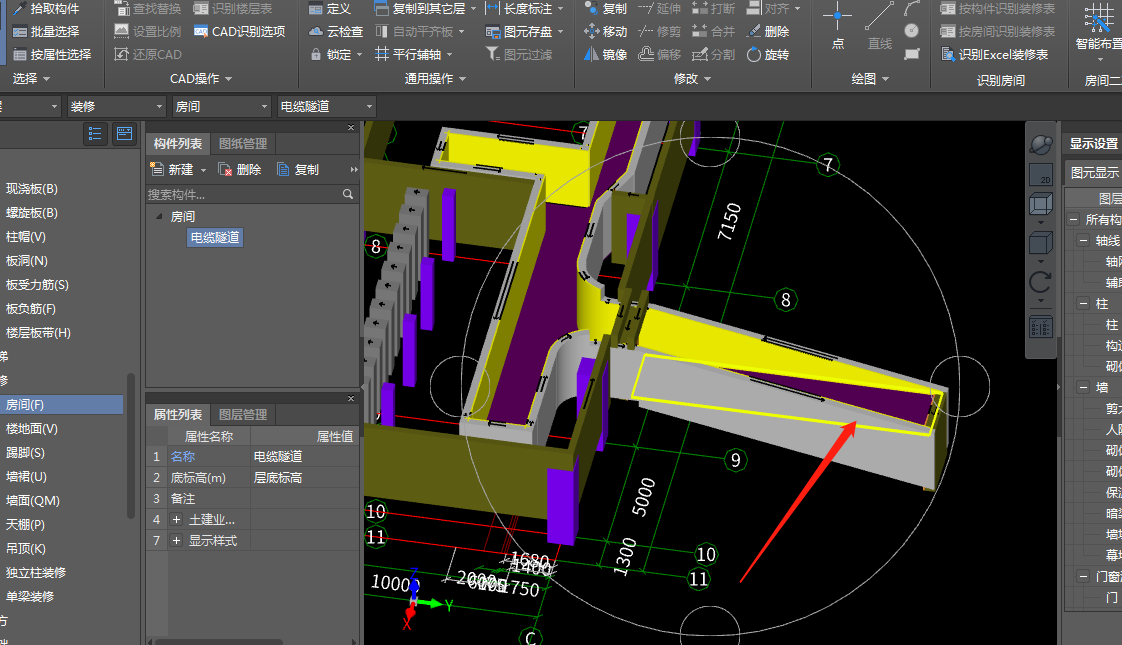This screenshot has width=1122, height=645.
Task: Click the display settings checklist icon
Action: [1040, 327]
